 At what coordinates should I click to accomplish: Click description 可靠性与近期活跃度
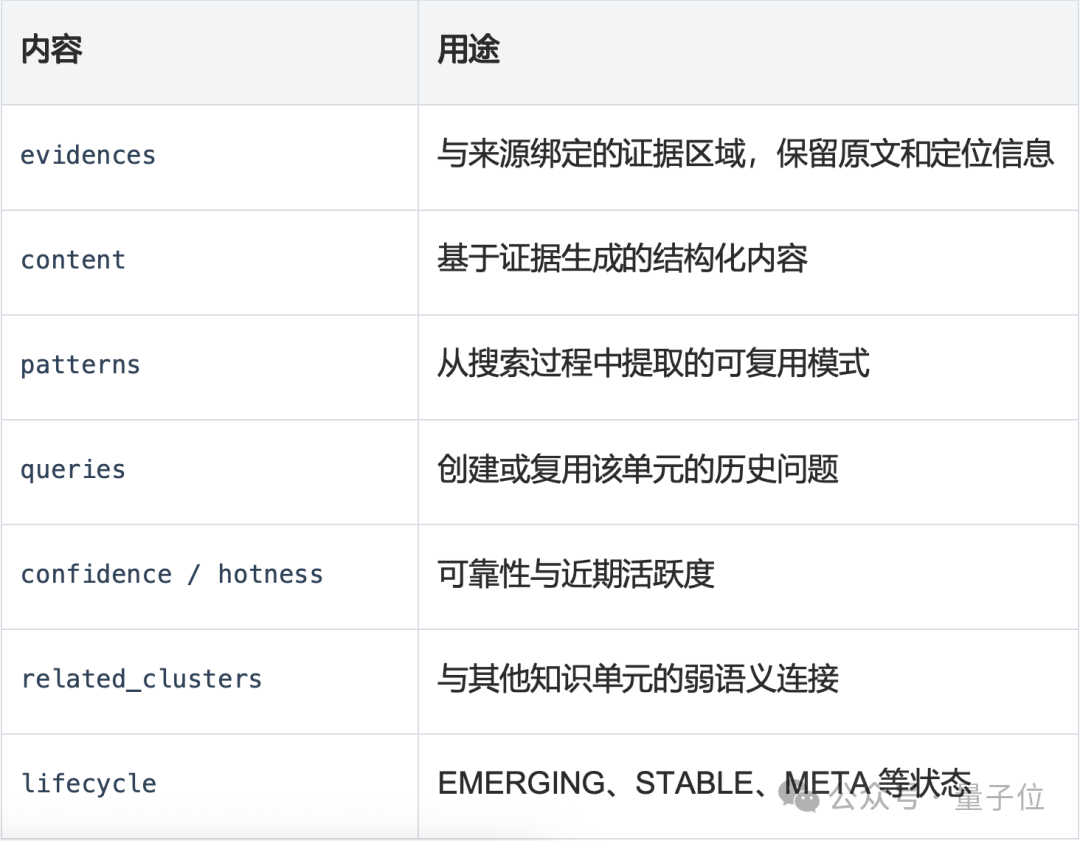click(x=576, y=574)
